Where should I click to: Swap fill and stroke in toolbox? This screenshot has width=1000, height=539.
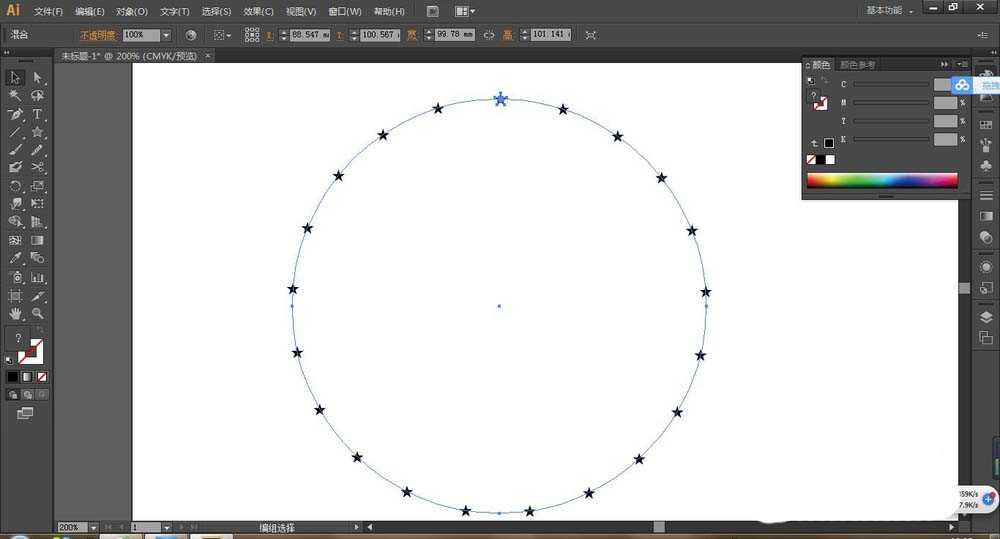(x=40, y=330)
